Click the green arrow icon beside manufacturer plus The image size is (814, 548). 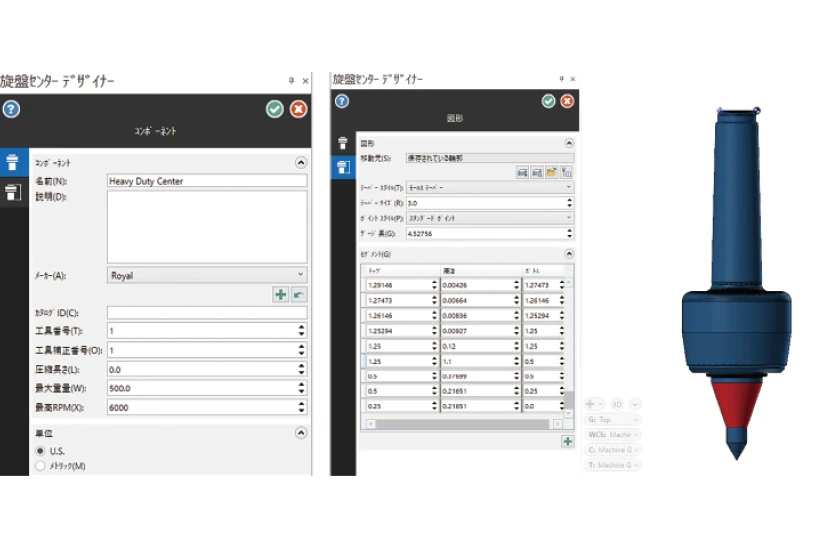[x=299, y=294]
